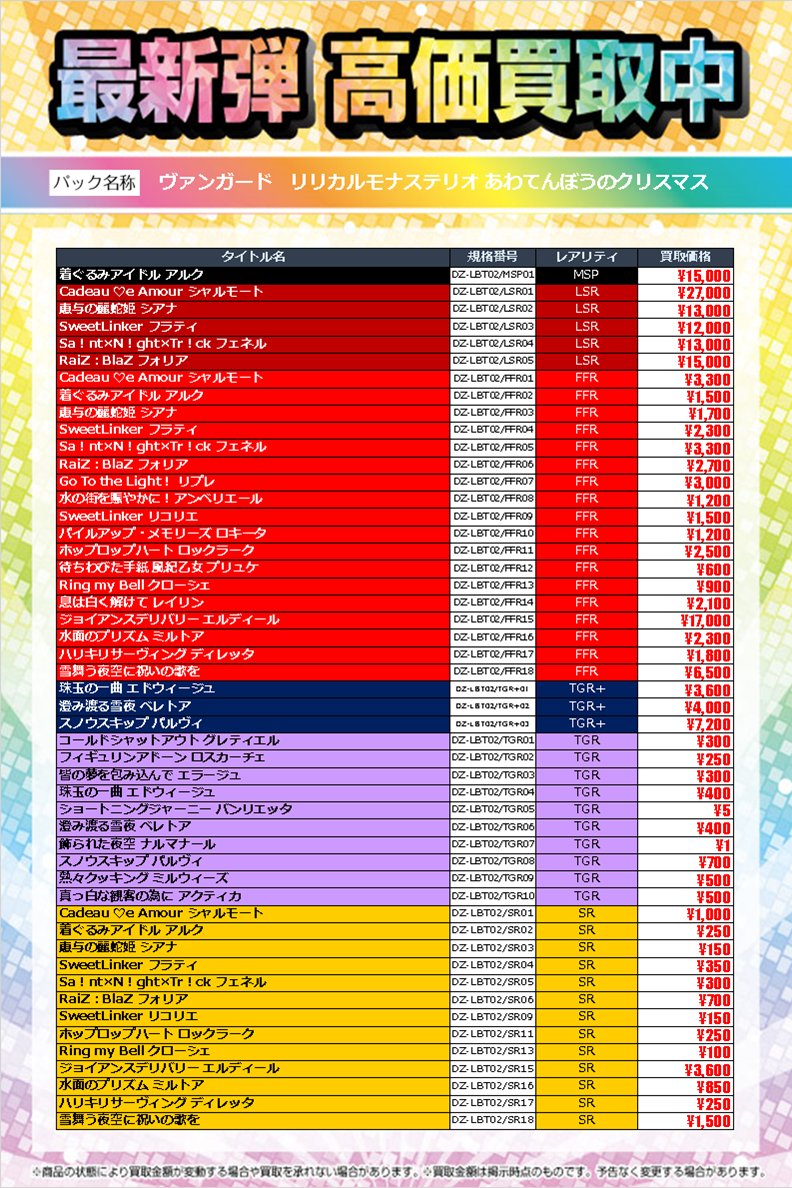Select title バイルアップ・メモリーズ ロキータ
792x1188 pixels.
[162, 533]
